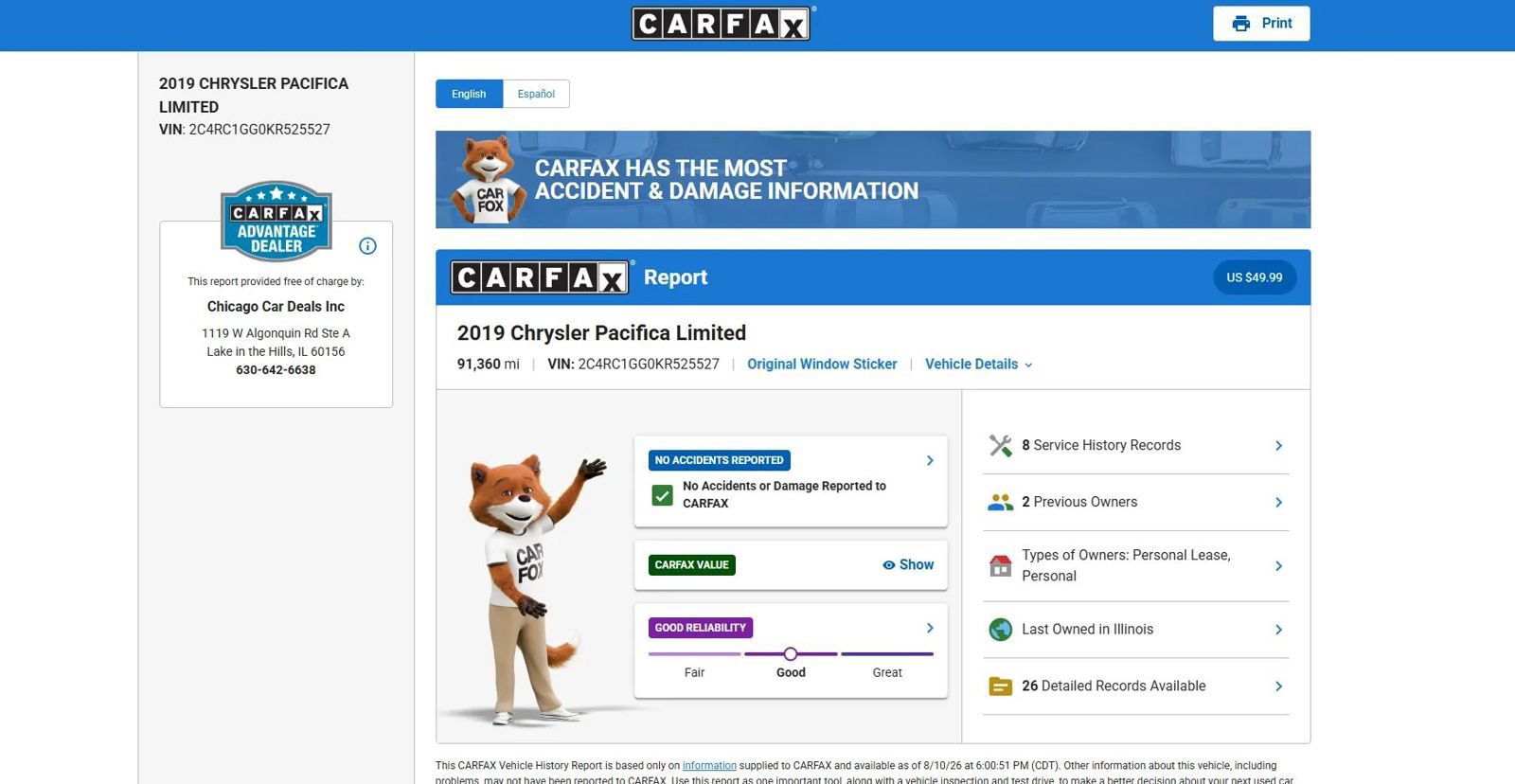The image size is (1515, 784).
Task: Click the CARFAX logo in the header
Action: pyautogui.click(x=723, y=24)
